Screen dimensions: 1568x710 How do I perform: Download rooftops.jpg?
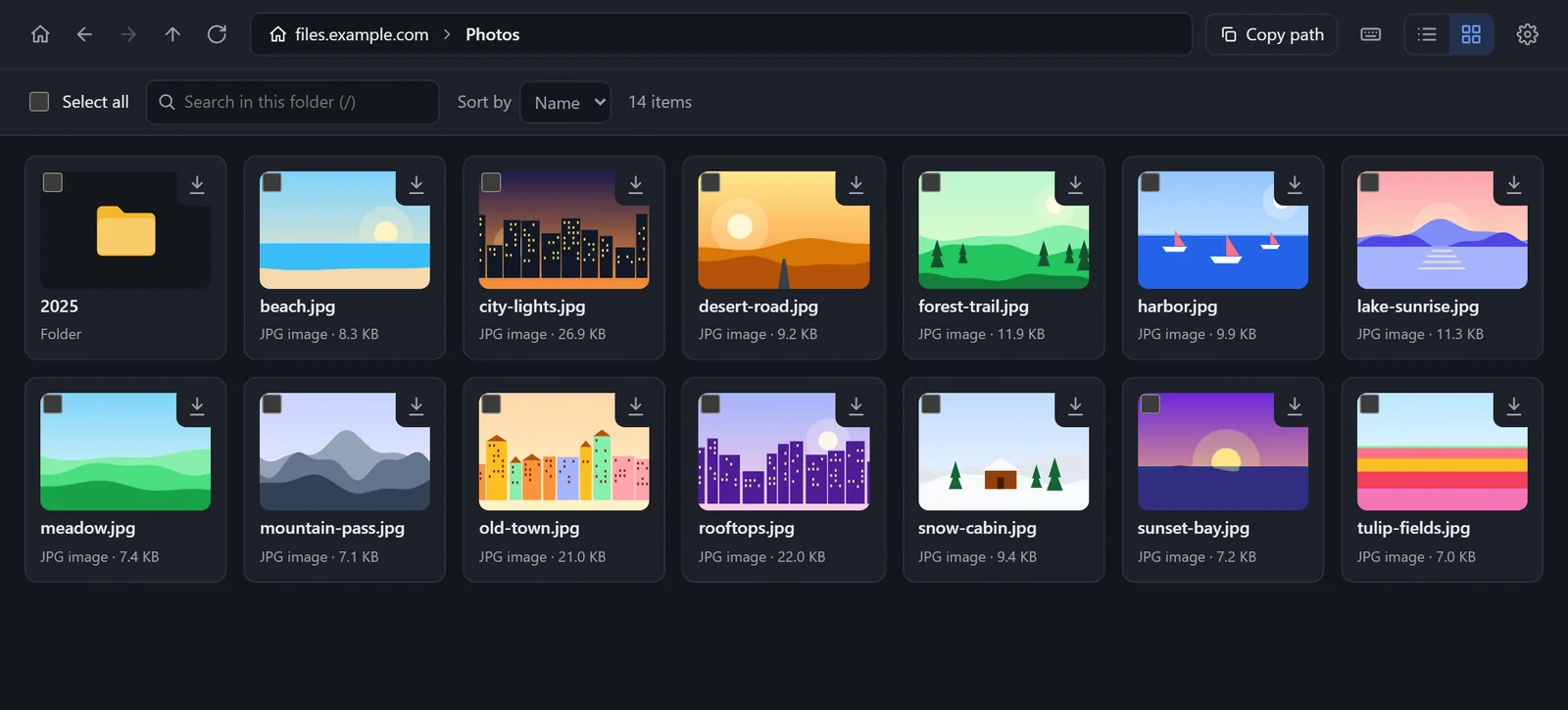tap(856, 405)
